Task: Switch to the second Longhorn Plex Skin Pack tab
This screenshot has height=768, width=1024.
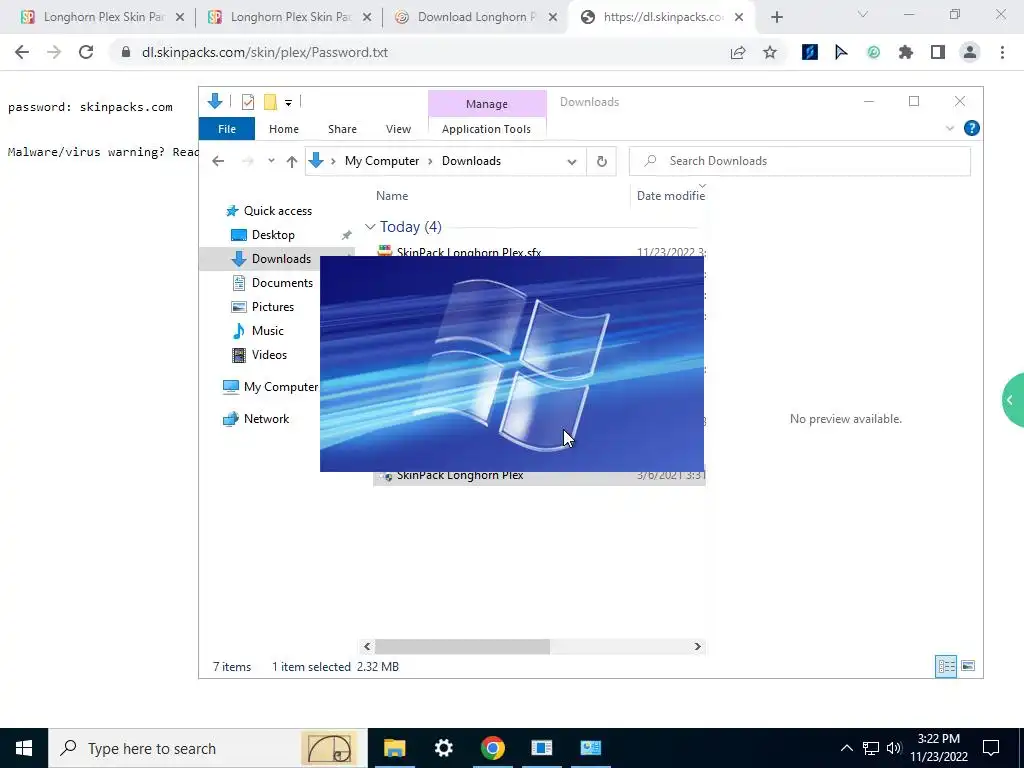Action: coord(289,17)
